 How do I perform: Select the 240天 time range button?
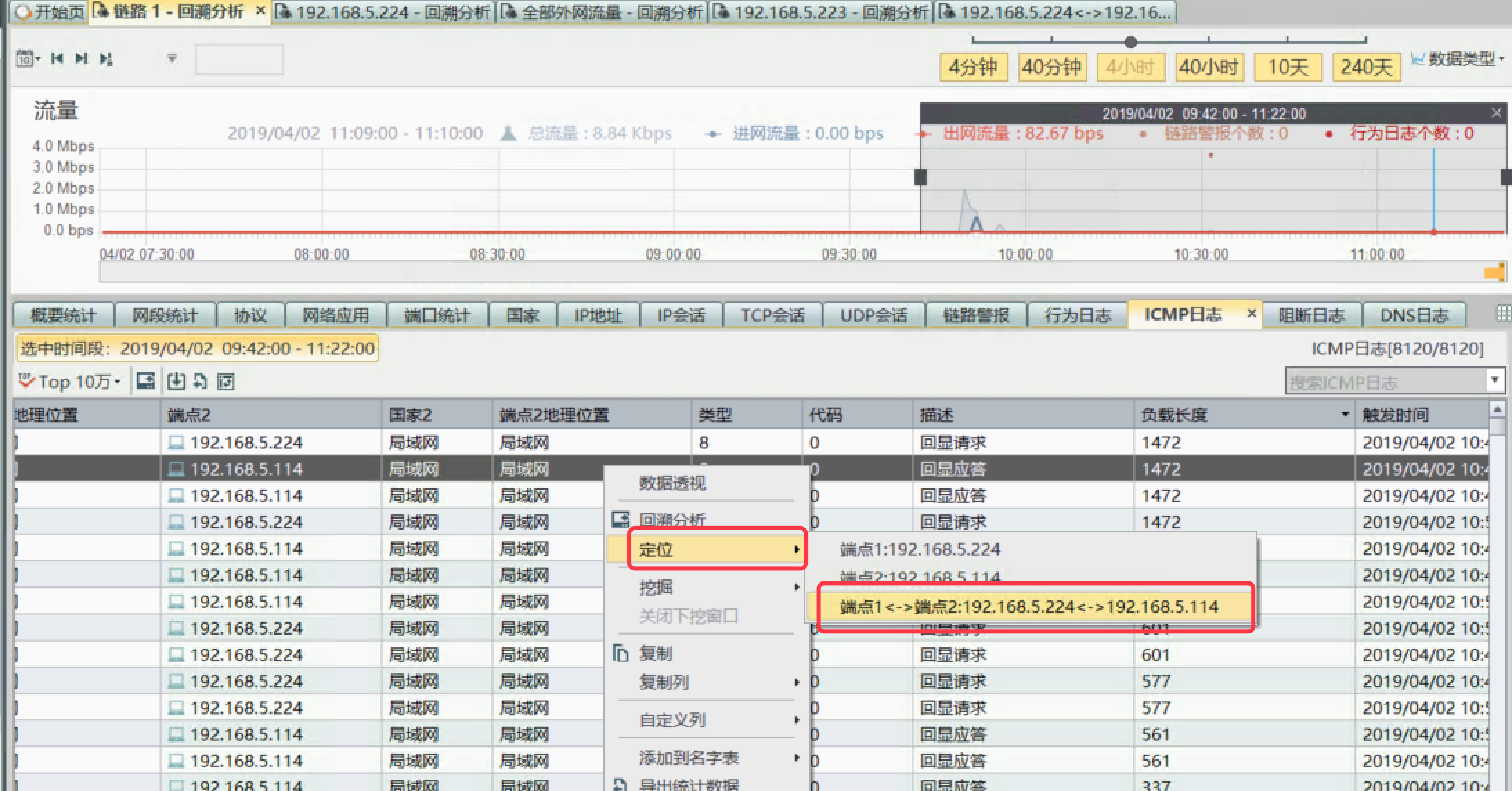click(x=1366, y=67)
